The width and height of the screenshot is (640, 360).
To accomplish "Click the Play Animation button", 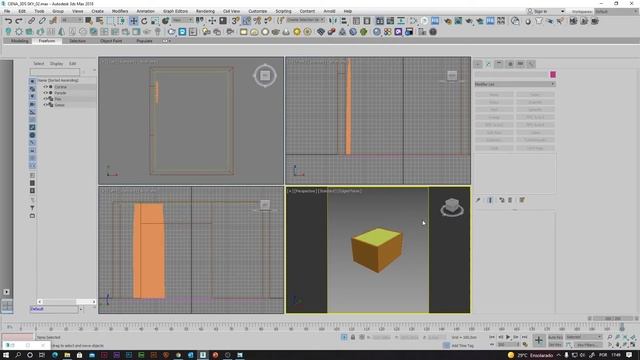I will click(508, 338).
